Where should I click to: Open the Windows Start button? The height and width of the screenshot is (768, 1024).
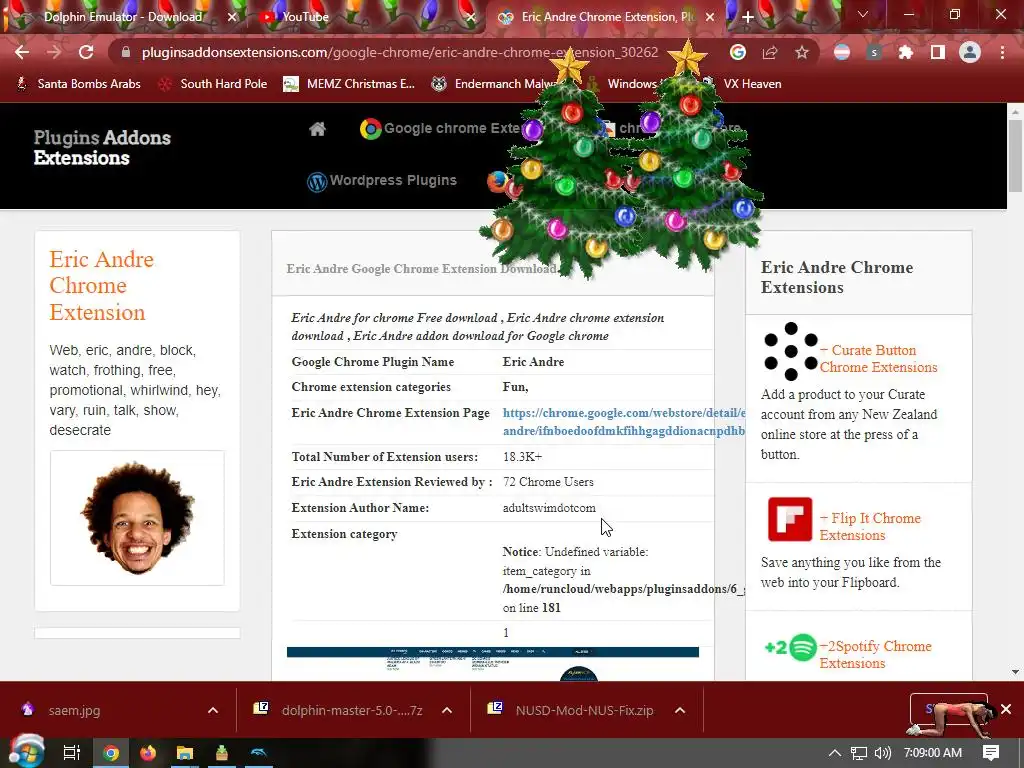click(x=26, y=752)
